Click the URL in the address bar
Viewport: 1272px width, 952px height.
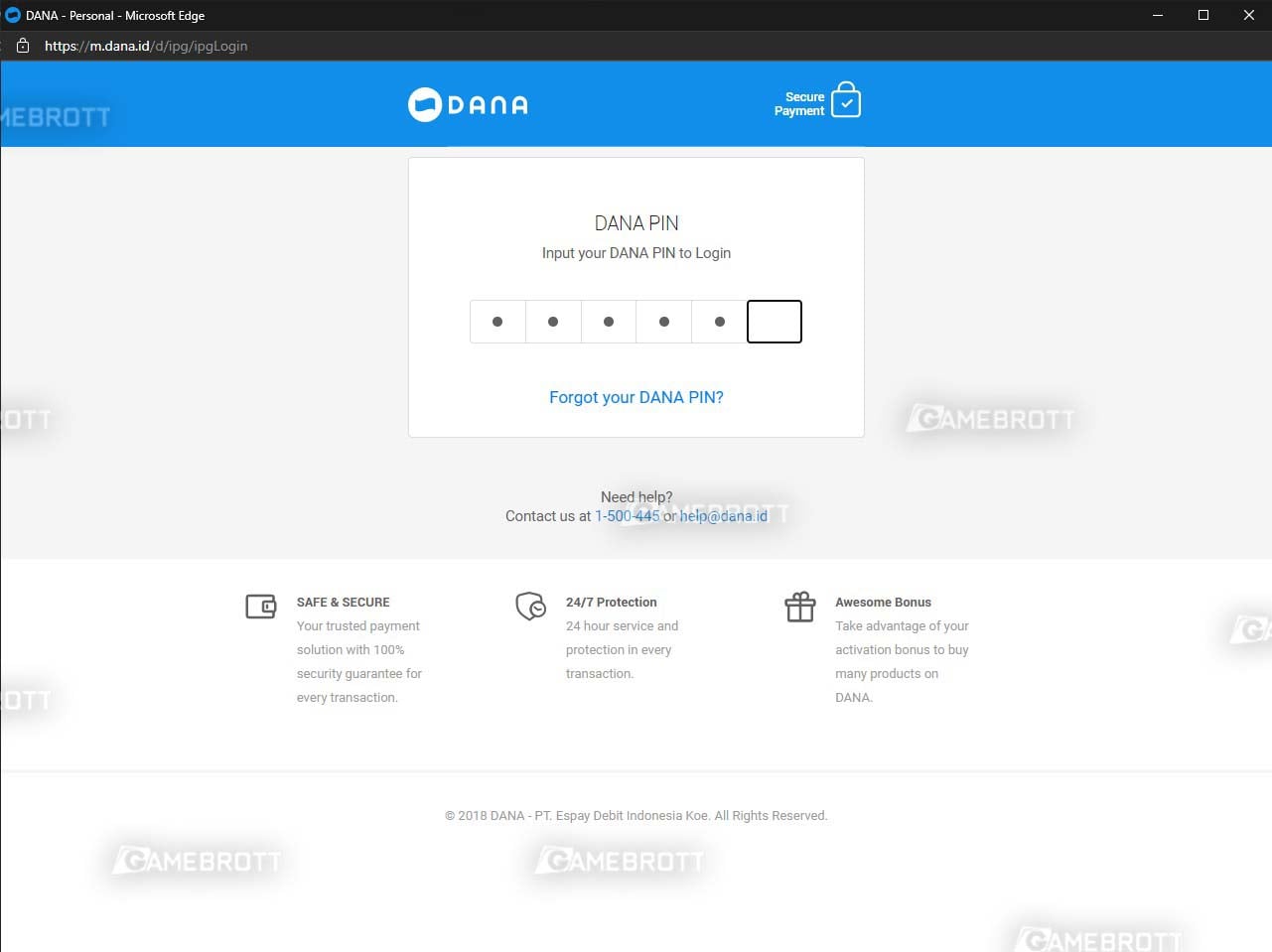click(146, 46)
